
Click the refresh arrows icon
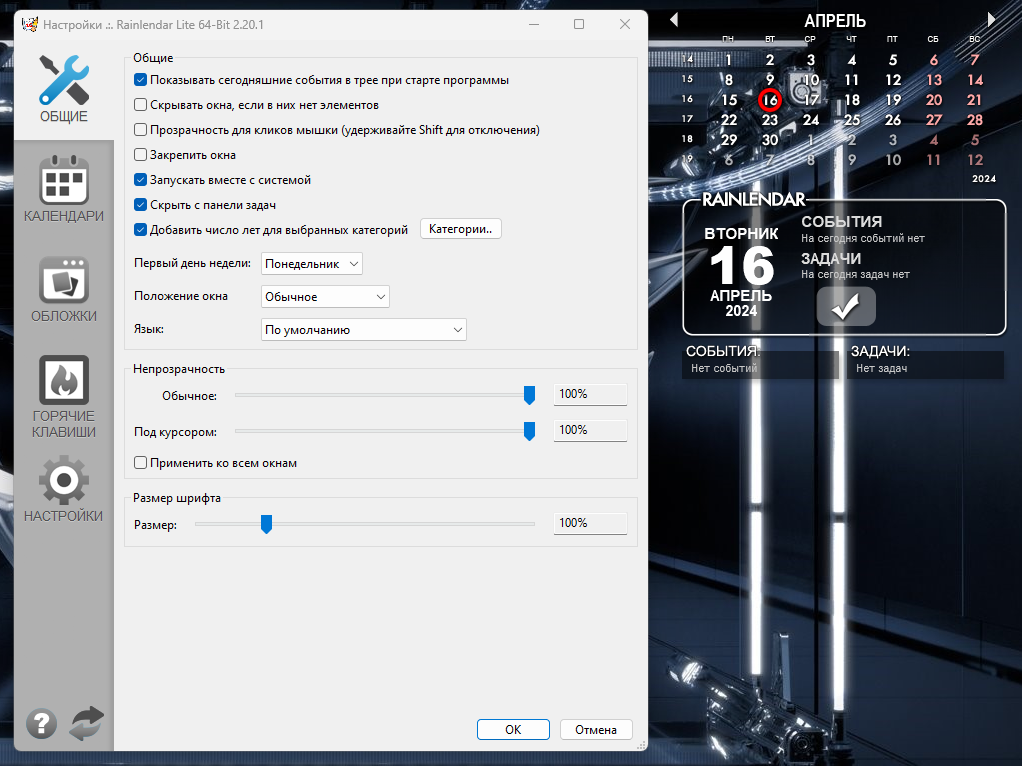point(87,723)
